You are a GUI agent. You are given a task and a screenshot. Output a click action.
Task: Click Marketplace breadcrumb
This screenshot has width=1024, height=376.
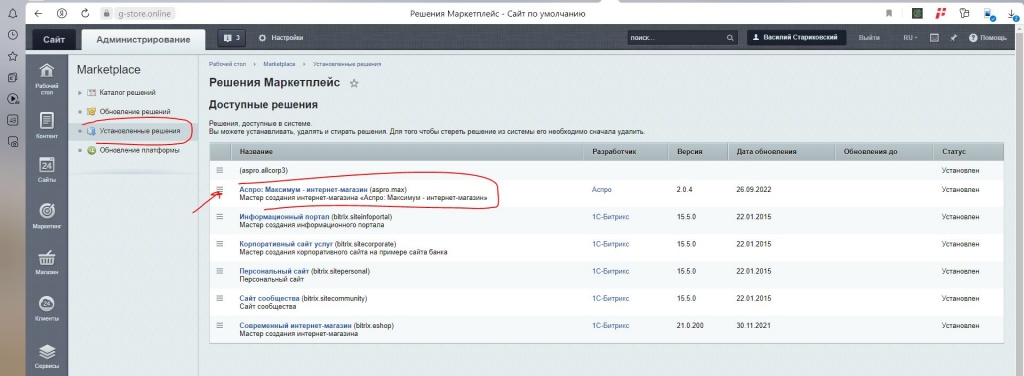point(280,64)
